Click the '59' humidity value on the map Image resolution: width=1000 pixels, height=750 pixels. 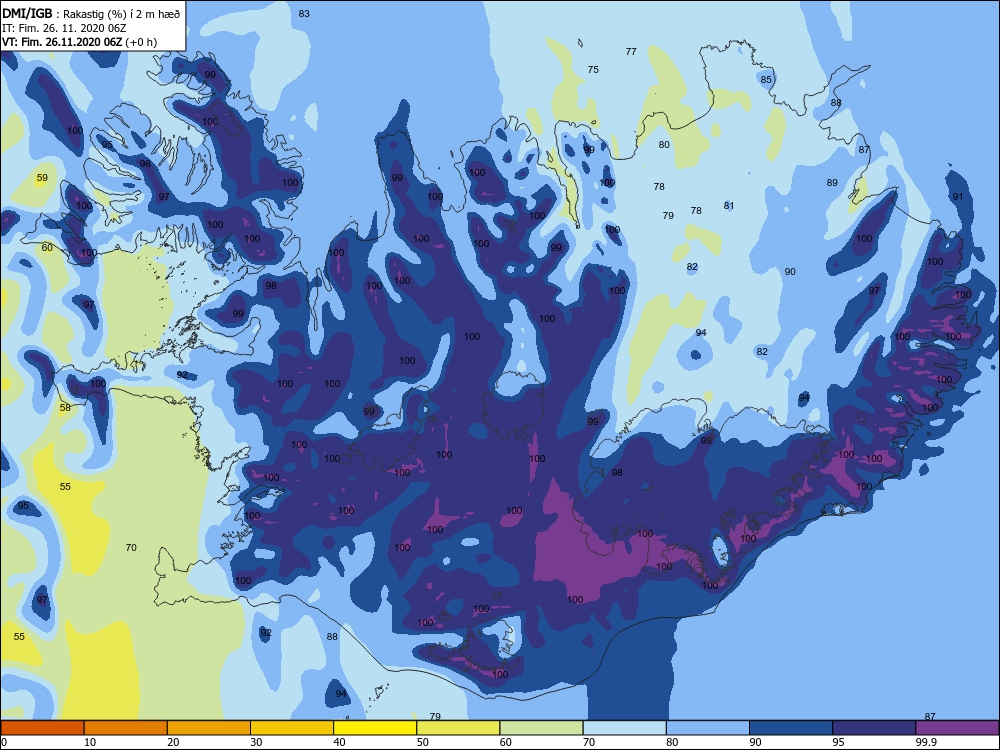[42, 178]
